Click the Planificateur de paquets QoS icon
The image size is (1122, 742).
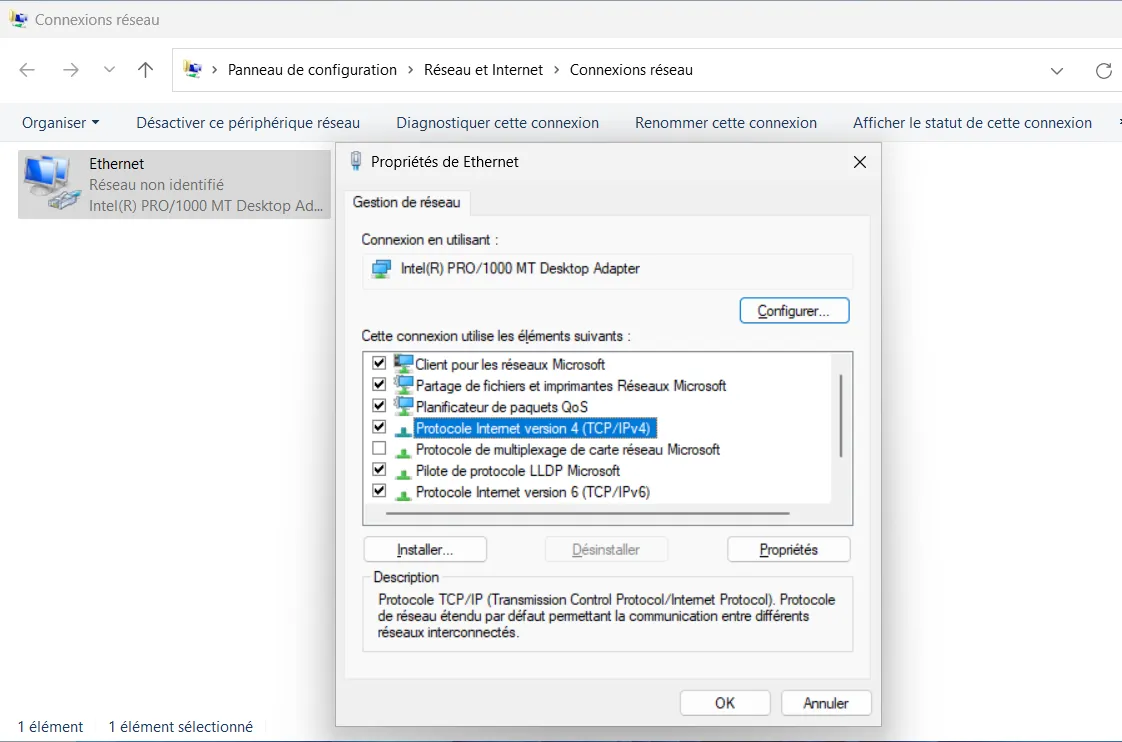point(403,406)
